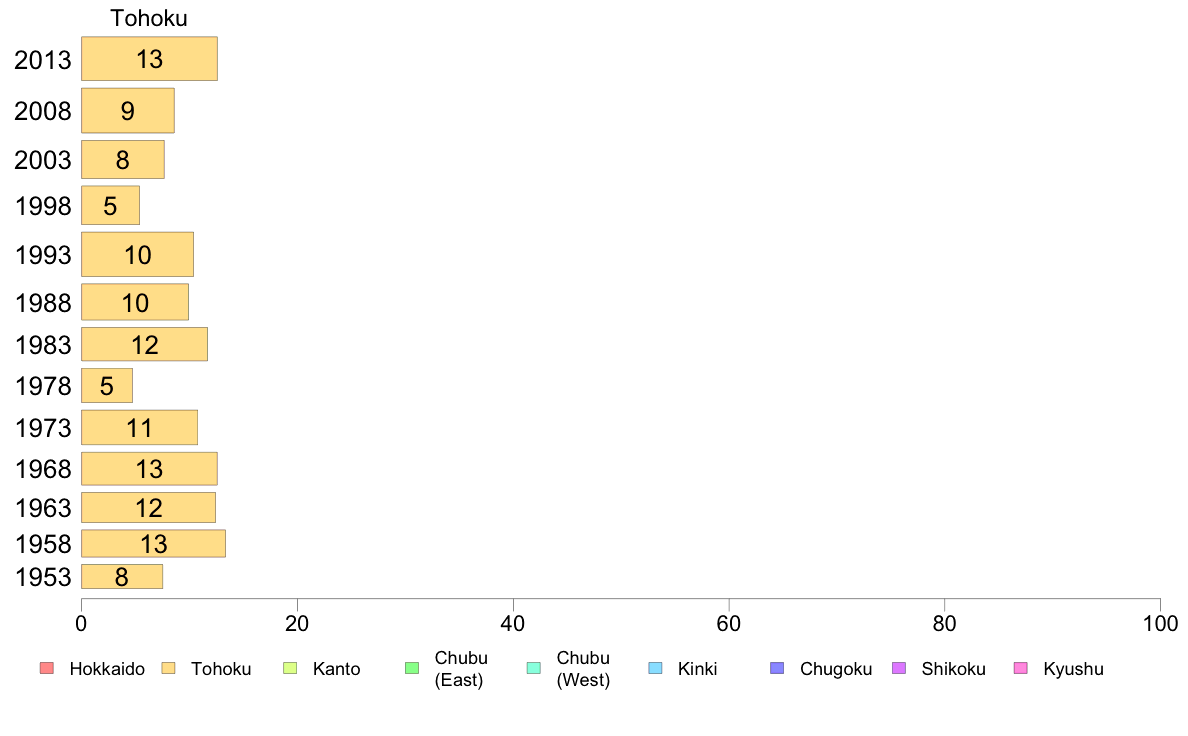The width and height of the screenshot is (1188, 736).
Task: Select the 1958 bar labeled 13
Action: click(153, 543)
